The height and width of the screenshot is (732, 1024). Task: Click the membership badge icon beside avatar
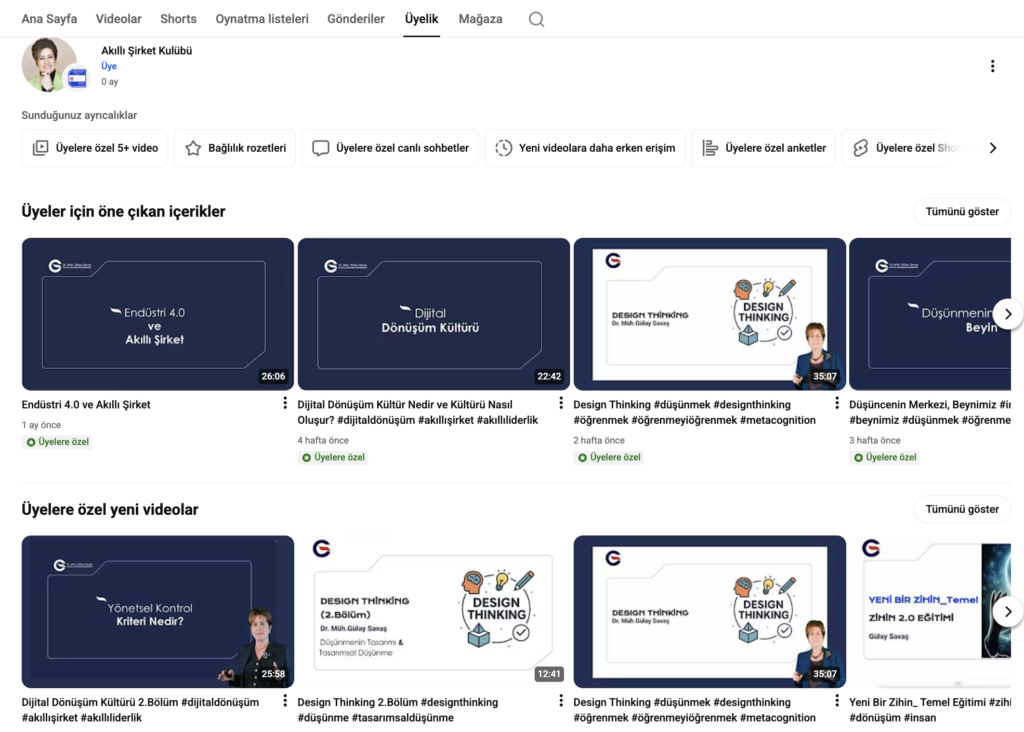click(x=77, y=79)
